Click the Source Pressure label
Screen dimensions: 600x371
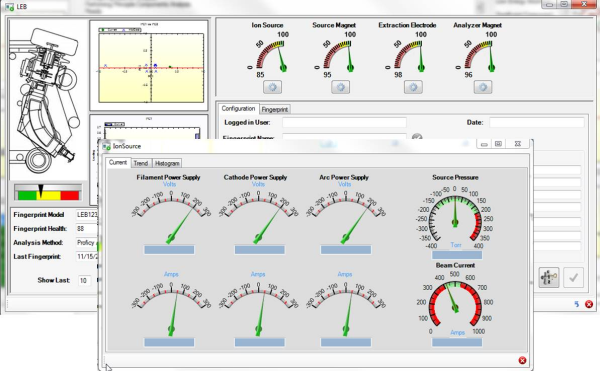point(455,177)
